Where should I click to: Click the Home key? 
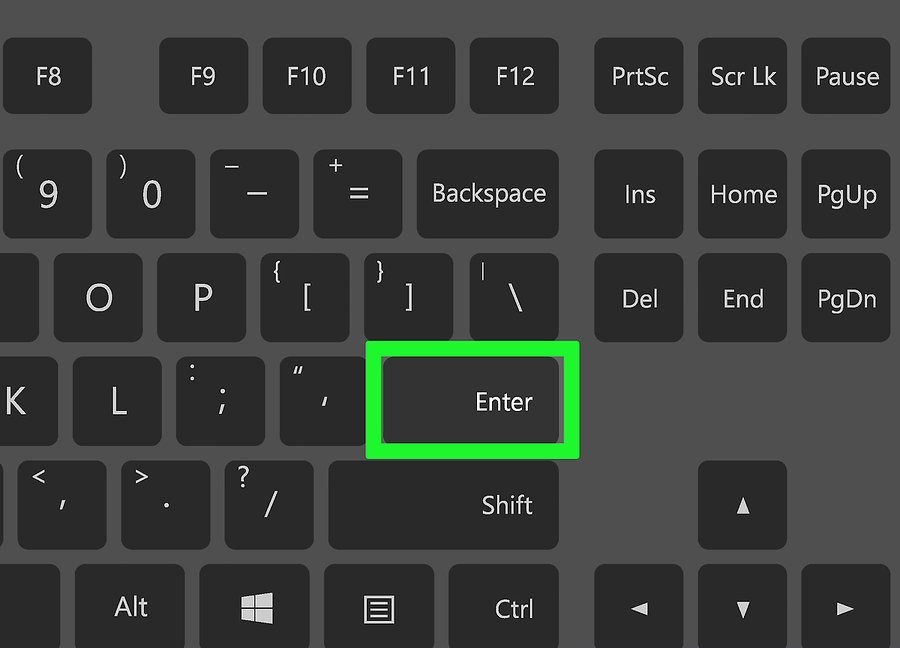[x=742, y=193]
